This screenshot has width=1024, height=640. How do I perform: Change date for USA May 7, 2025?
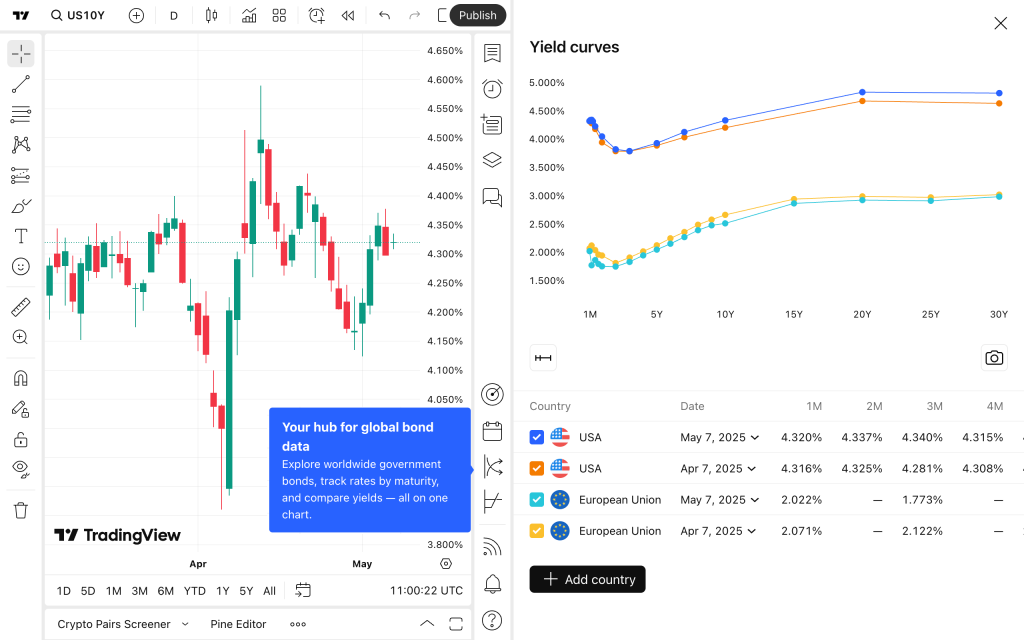coord(720,438)
